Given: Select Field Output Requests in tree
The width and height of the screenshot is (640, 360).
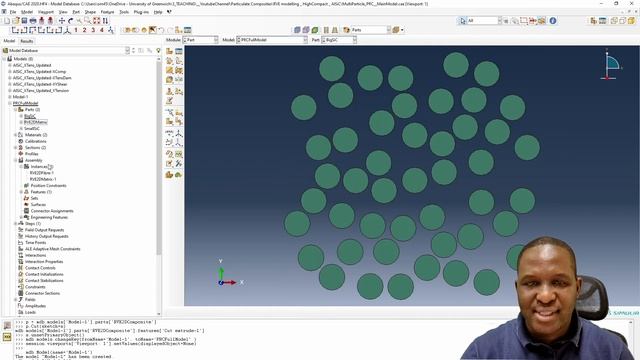Looking at the screenshot, I should coord(44,230).
